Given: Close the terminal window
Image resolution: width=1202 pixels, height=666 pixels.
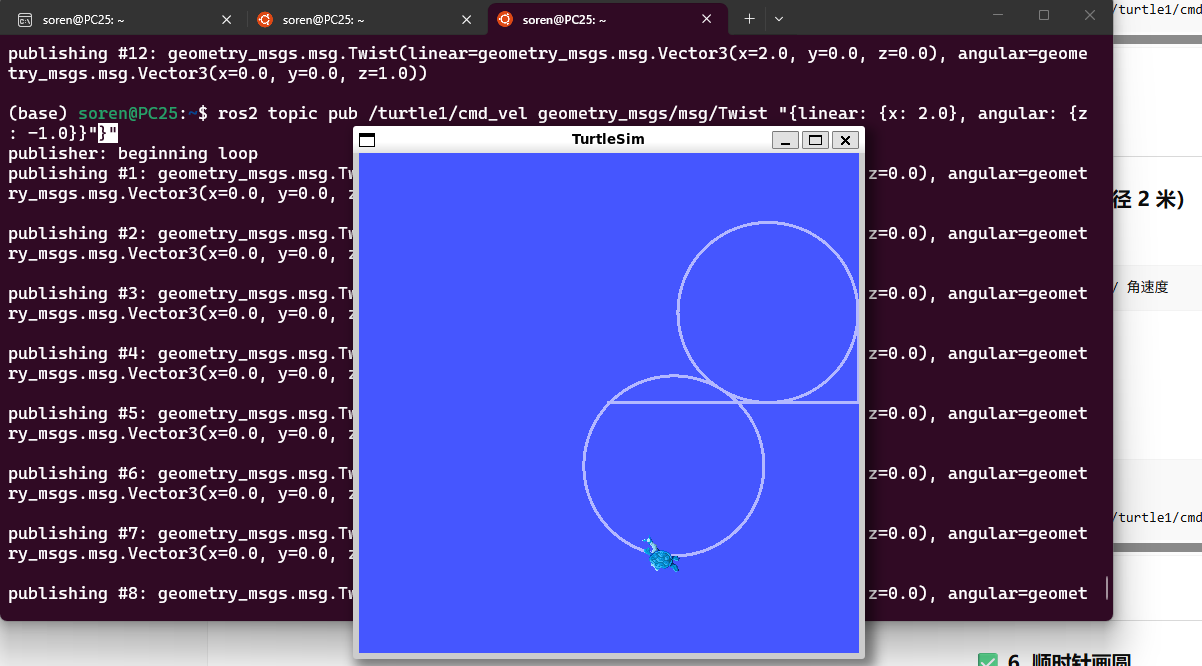Looking at the screenshot, I should point(1090,15).
